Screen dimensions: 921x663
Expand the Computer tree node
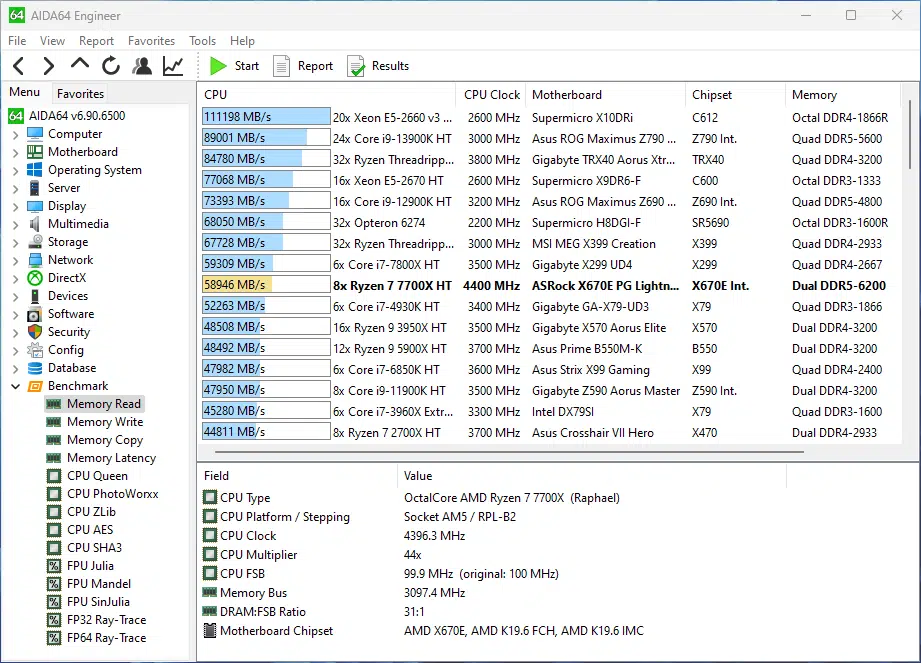15,134
